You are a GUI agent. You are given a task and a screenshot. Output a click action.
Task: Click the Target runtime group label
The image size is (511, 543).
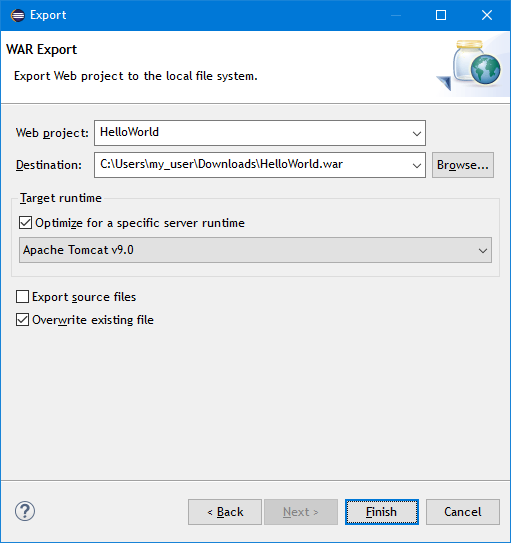pos(61,198)
